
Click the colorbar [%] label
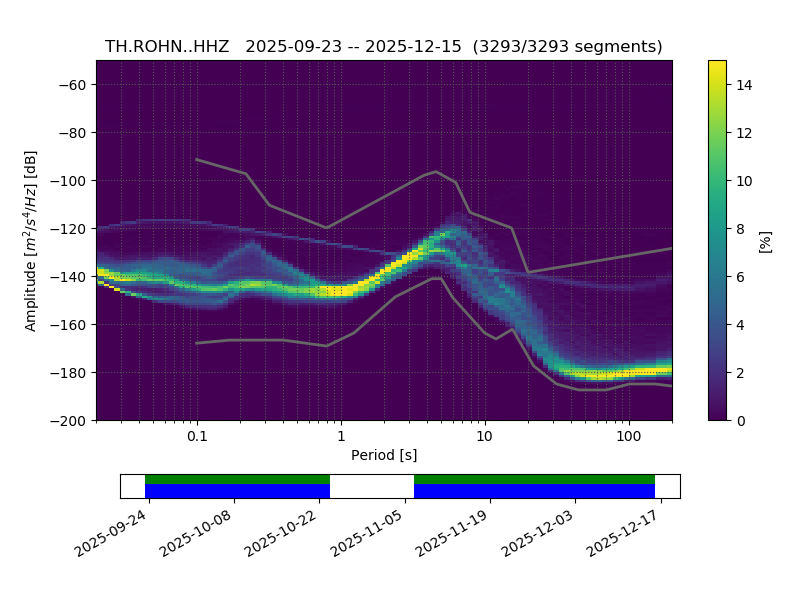(766, 241)
